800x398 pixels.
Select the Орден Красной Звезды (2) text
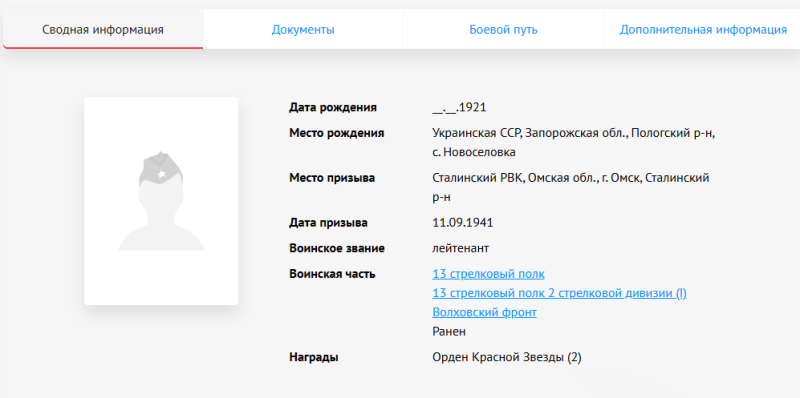(507, 357)
